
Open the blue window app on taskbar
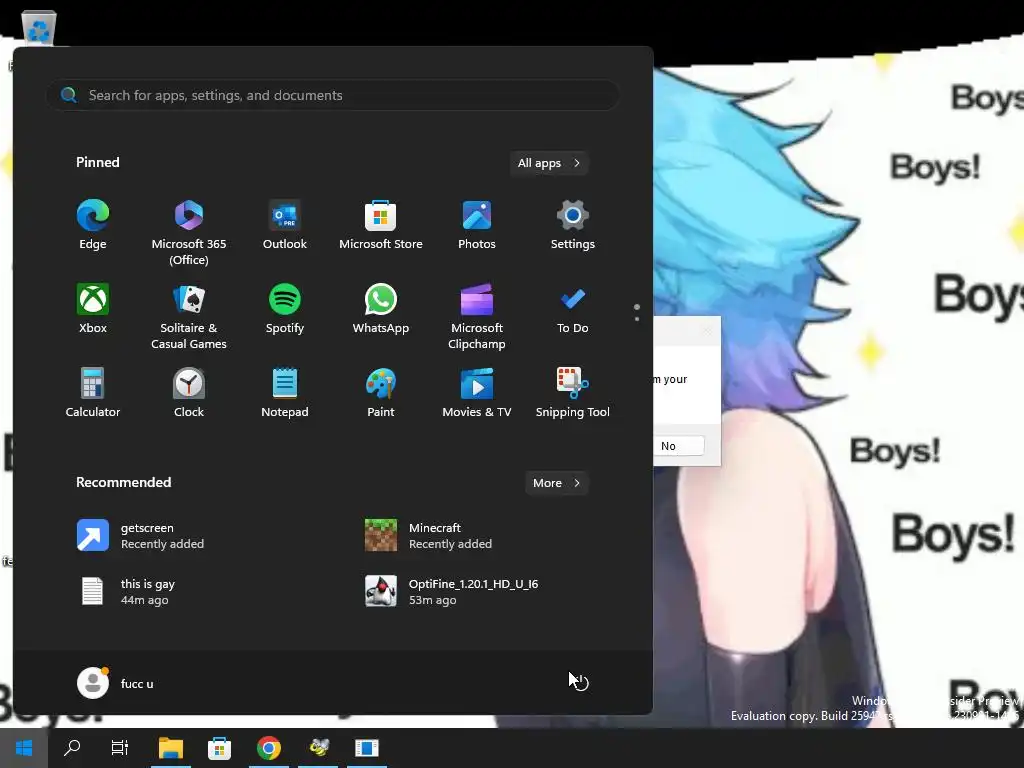367,748
